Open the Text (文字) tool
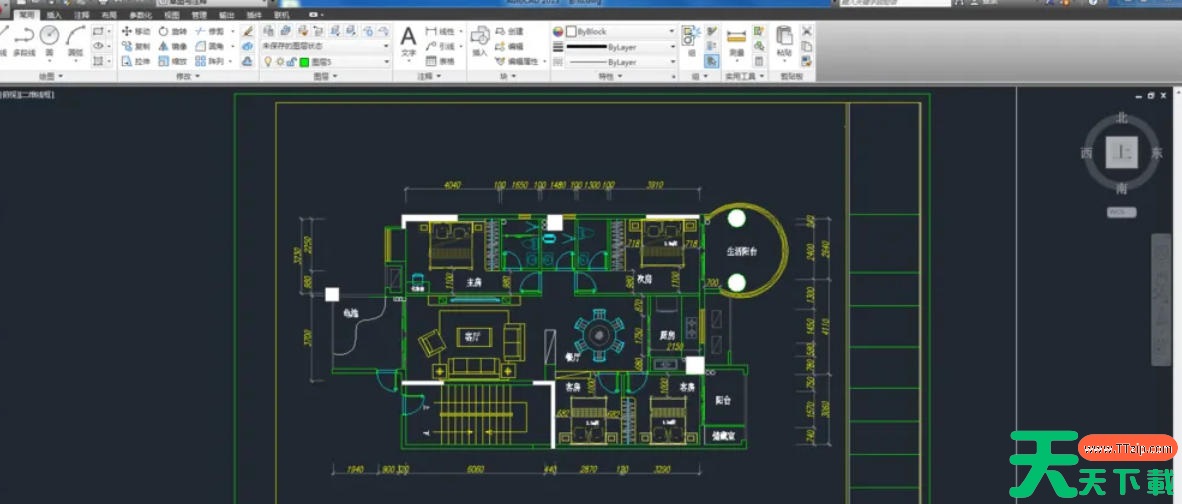1182x504 pixels. pos(408,40)
